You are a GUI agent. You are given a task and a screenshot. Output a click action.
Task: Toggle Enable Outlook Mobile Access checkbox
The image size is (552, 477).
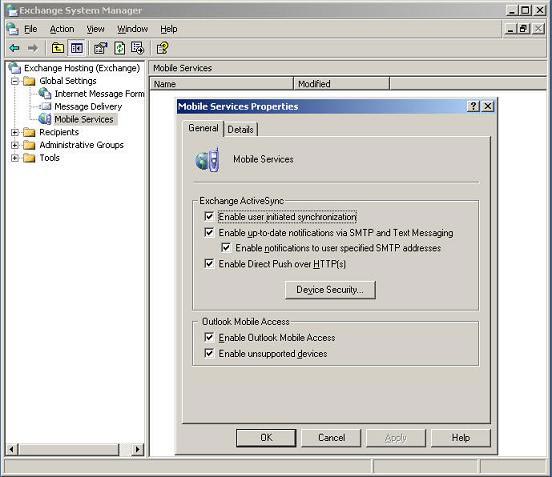point(209,337)
